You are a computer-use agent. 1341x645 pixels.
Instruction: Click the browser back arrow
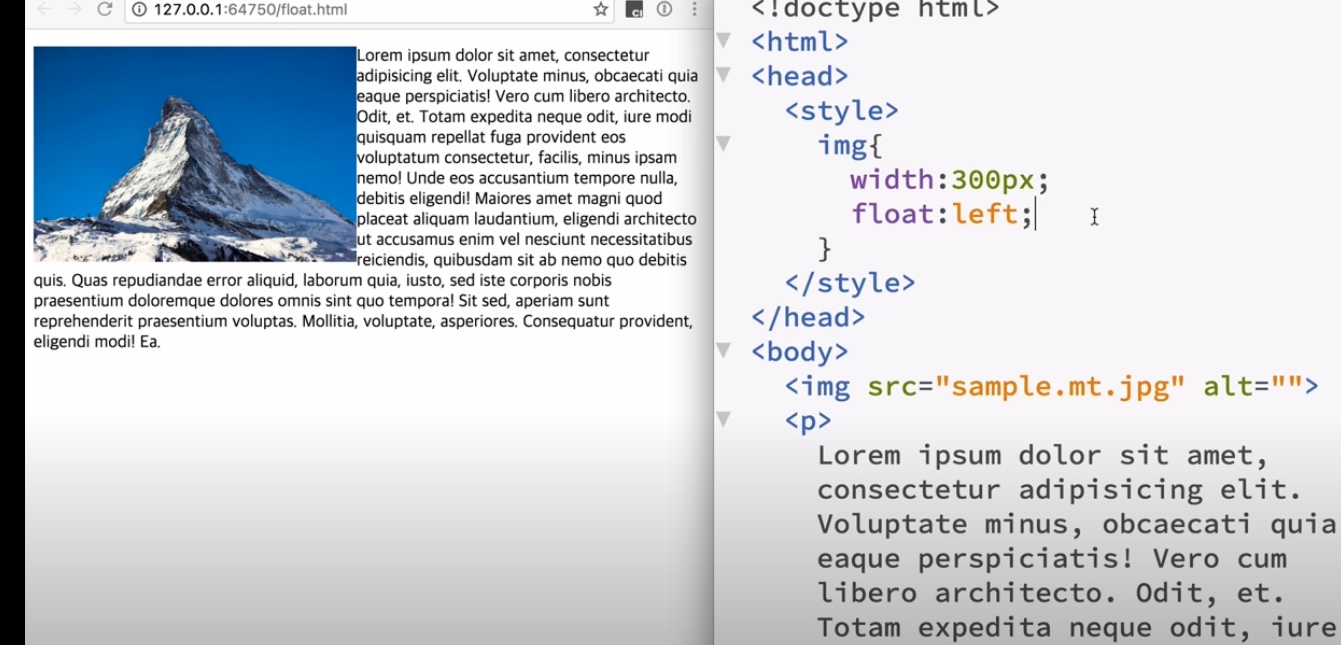[x=43, y=10]
